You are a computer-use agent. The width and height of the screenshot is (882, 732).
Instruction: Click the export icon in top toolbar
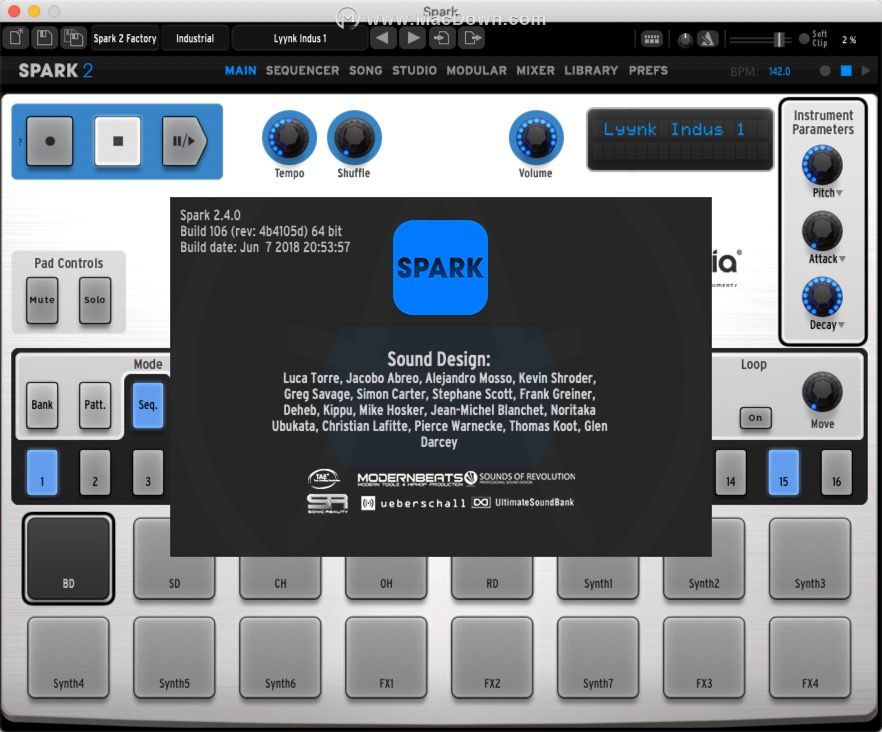pos(472,38)
